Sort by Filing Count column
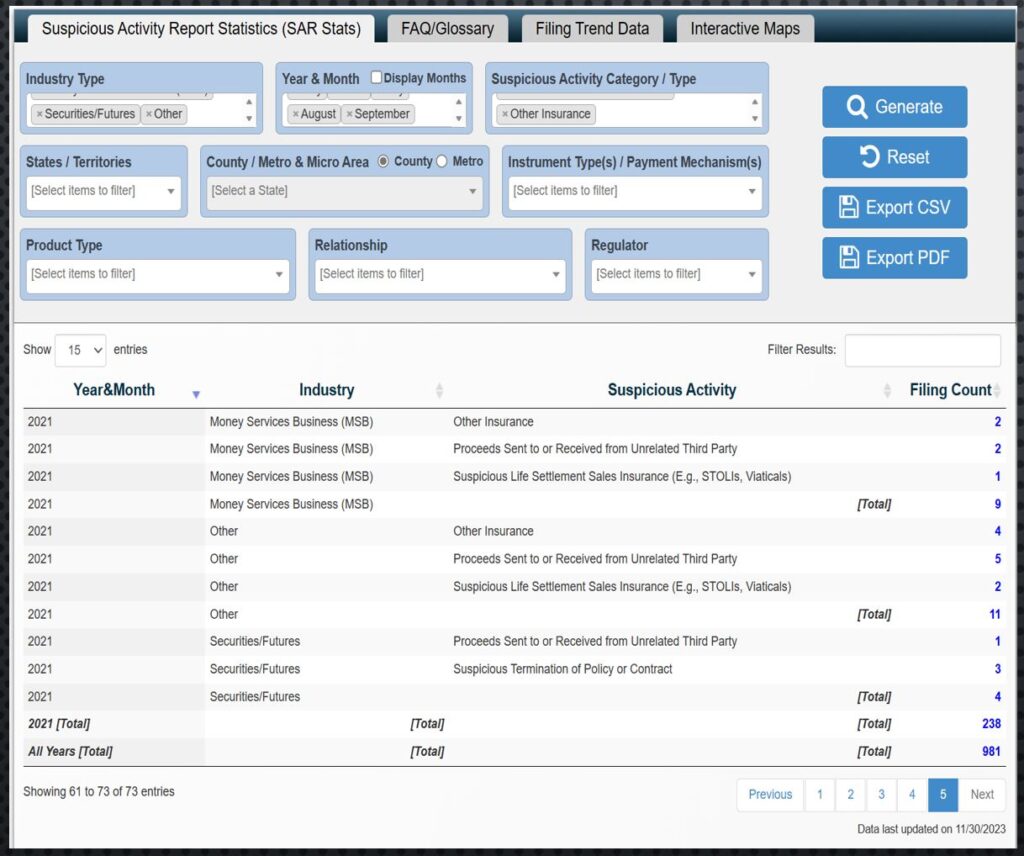This screenshot has height=856, width=1024. (x=950, y=390)
